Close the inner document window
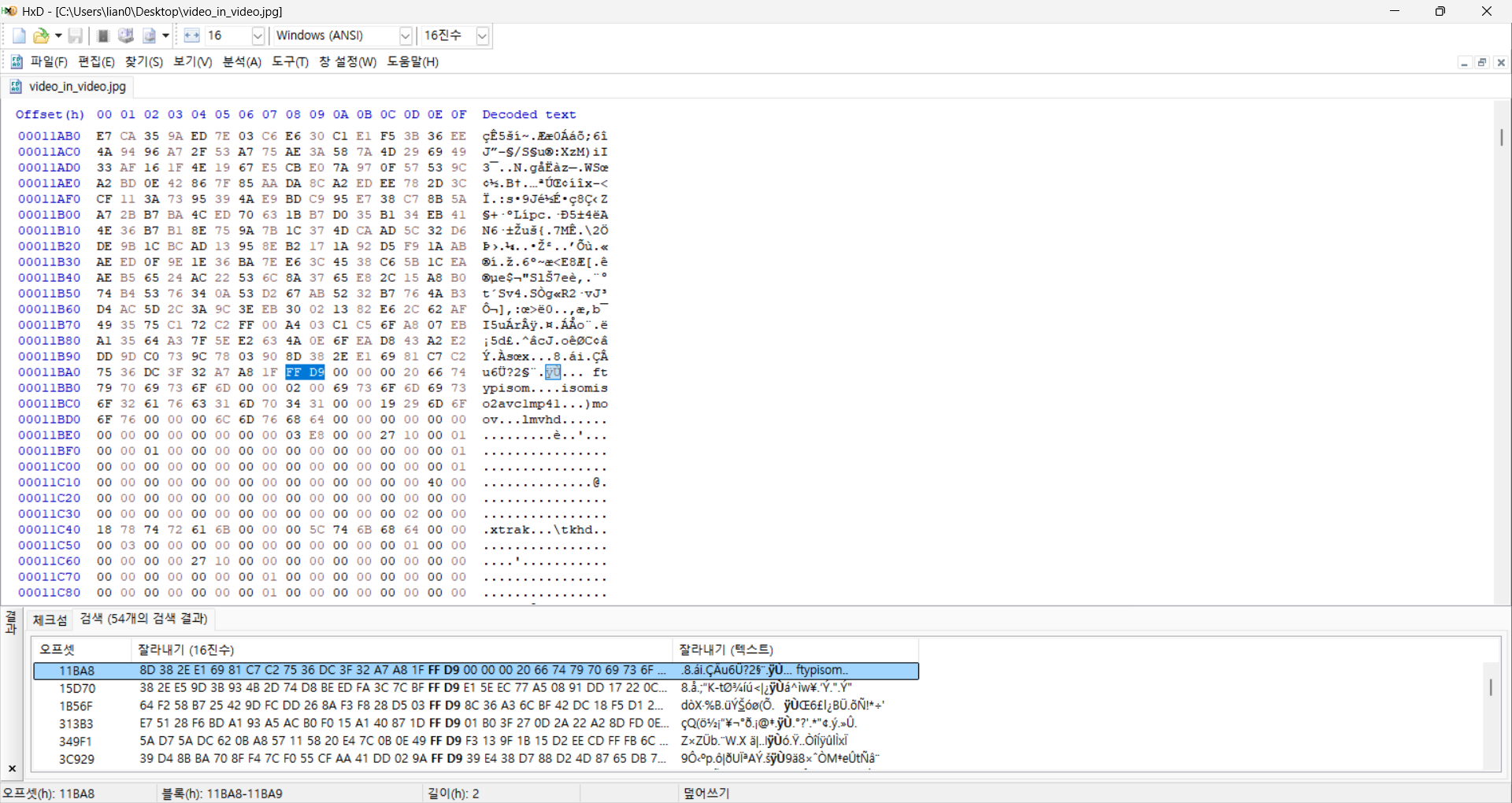Screen dimensions: 1512x803 pyautogui.click(x=1500, y=62)
